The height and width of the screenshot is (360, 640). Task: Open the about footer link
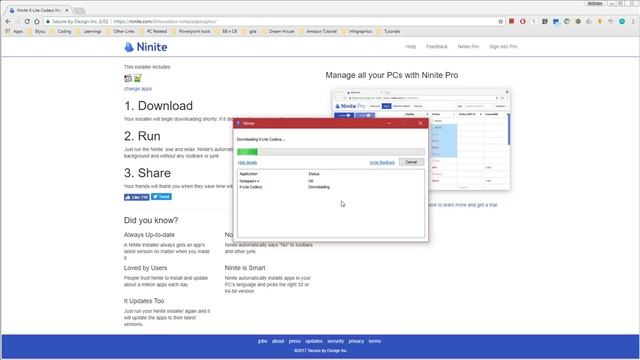278,341
